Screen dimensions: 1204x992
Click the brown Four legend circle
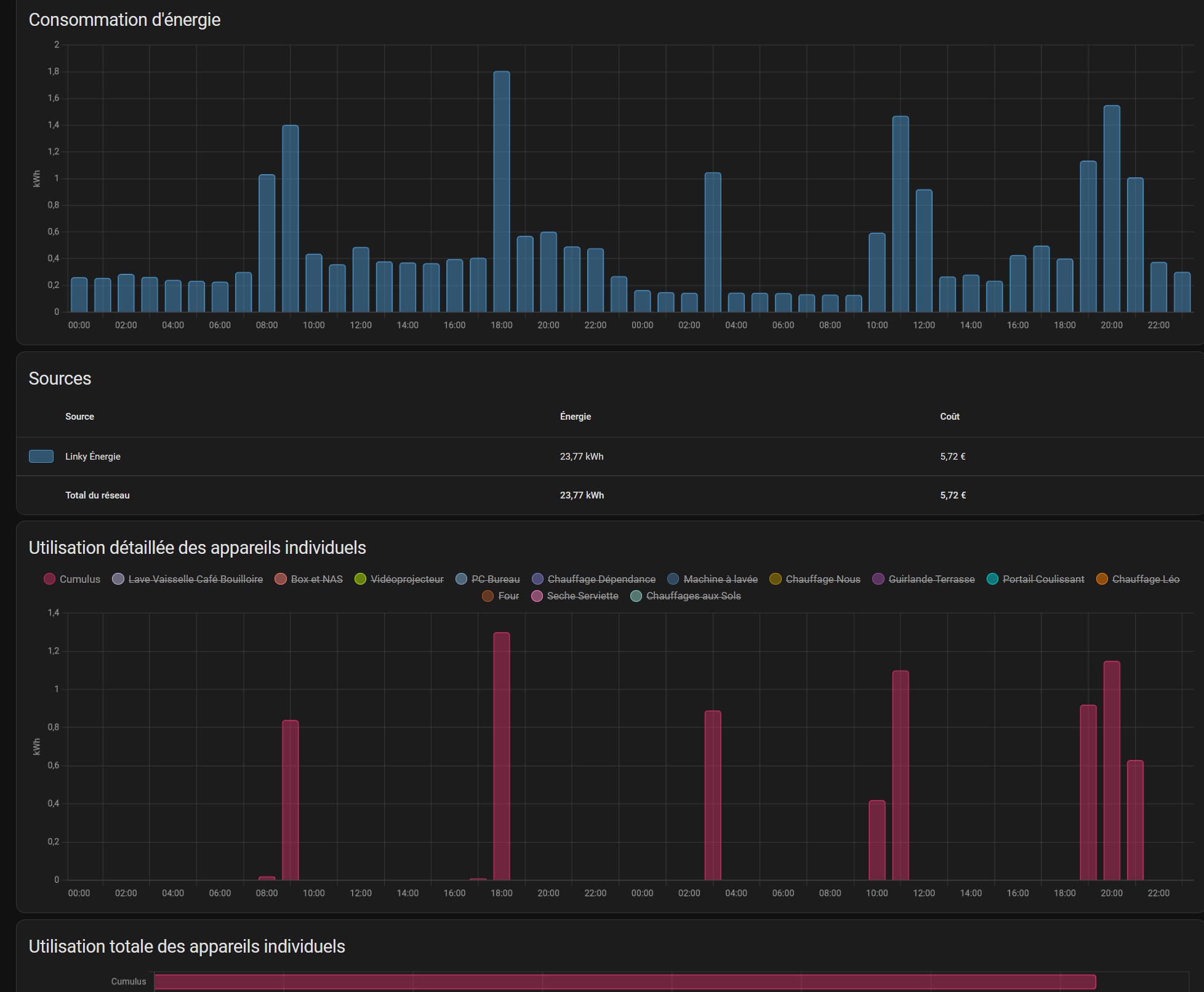[x=488, y=596]
